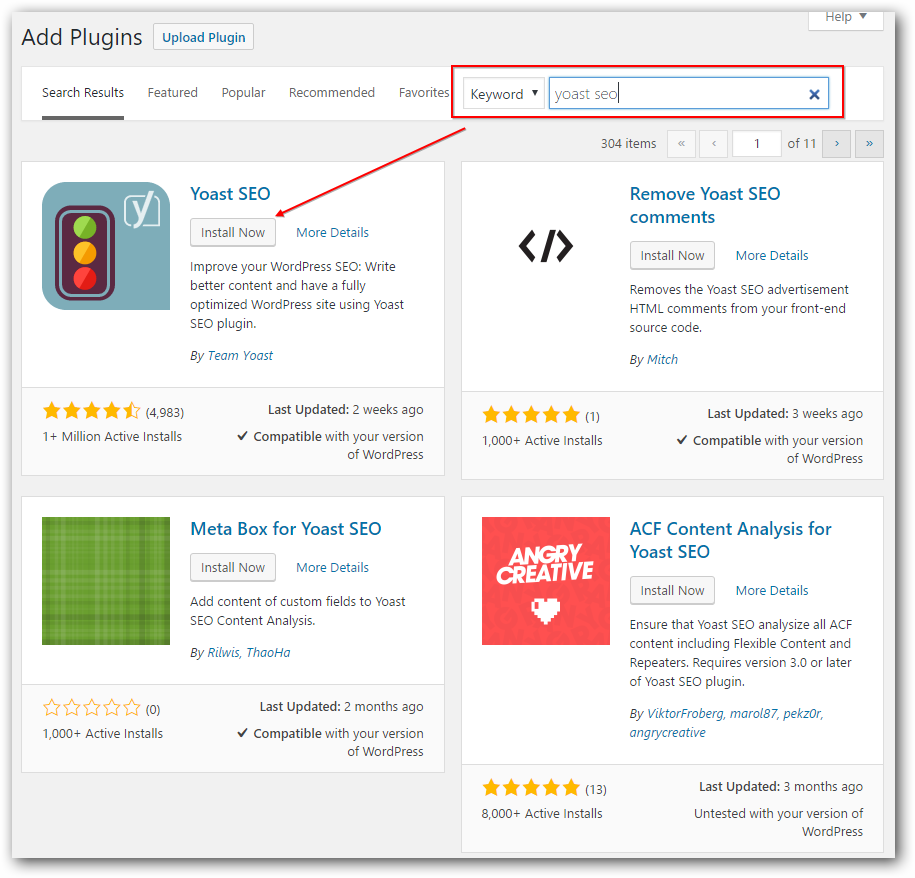The width and height of the screenshot is (915, 878).
Task: Clear the search field with the X icon
Action: (x=814, y=94)
